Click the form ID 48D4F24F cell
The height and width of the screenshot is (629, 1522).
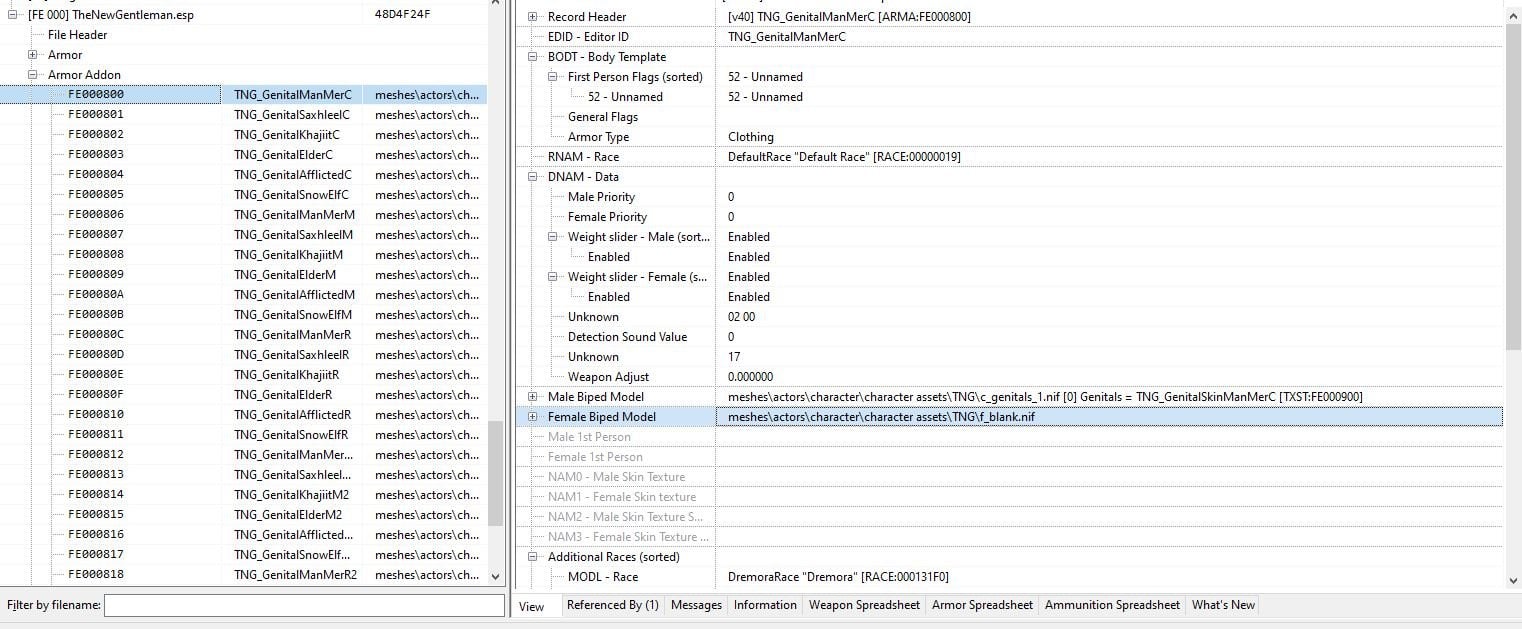pos(403,15)
